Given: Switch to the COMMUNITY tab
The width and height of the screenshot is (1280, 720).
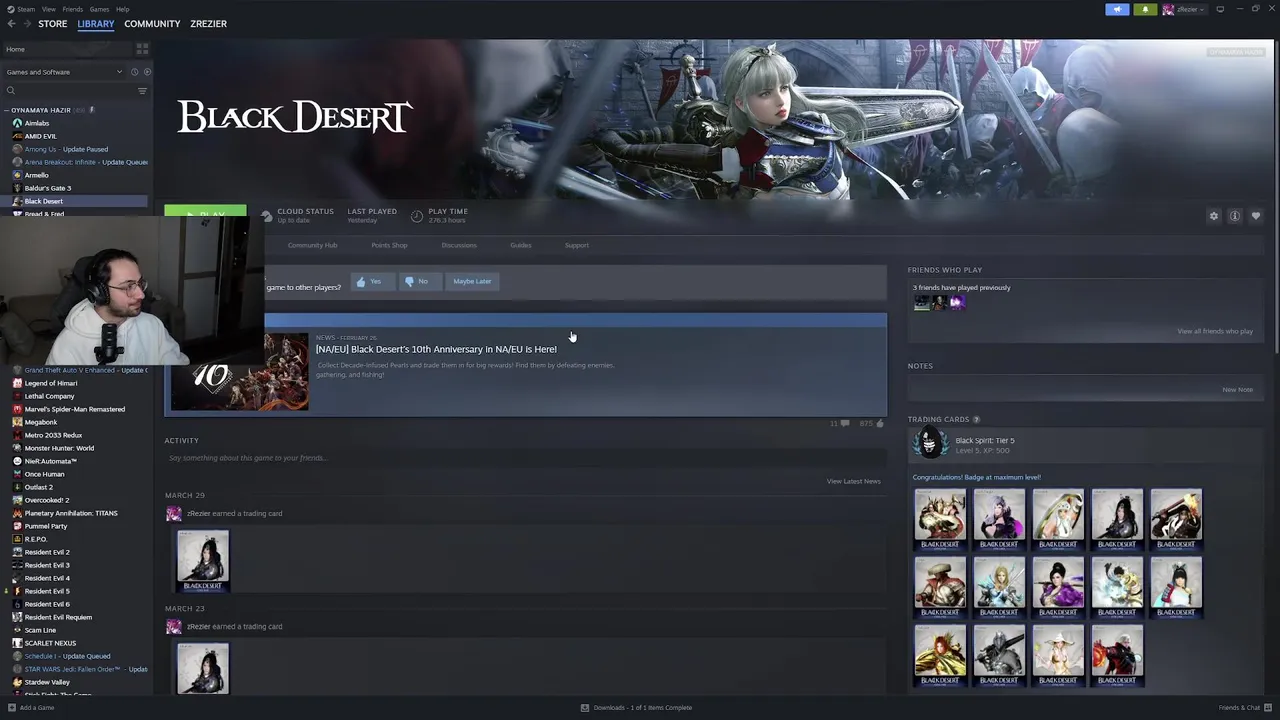Looking at the screenshot, I should click(x=152, y=24).
